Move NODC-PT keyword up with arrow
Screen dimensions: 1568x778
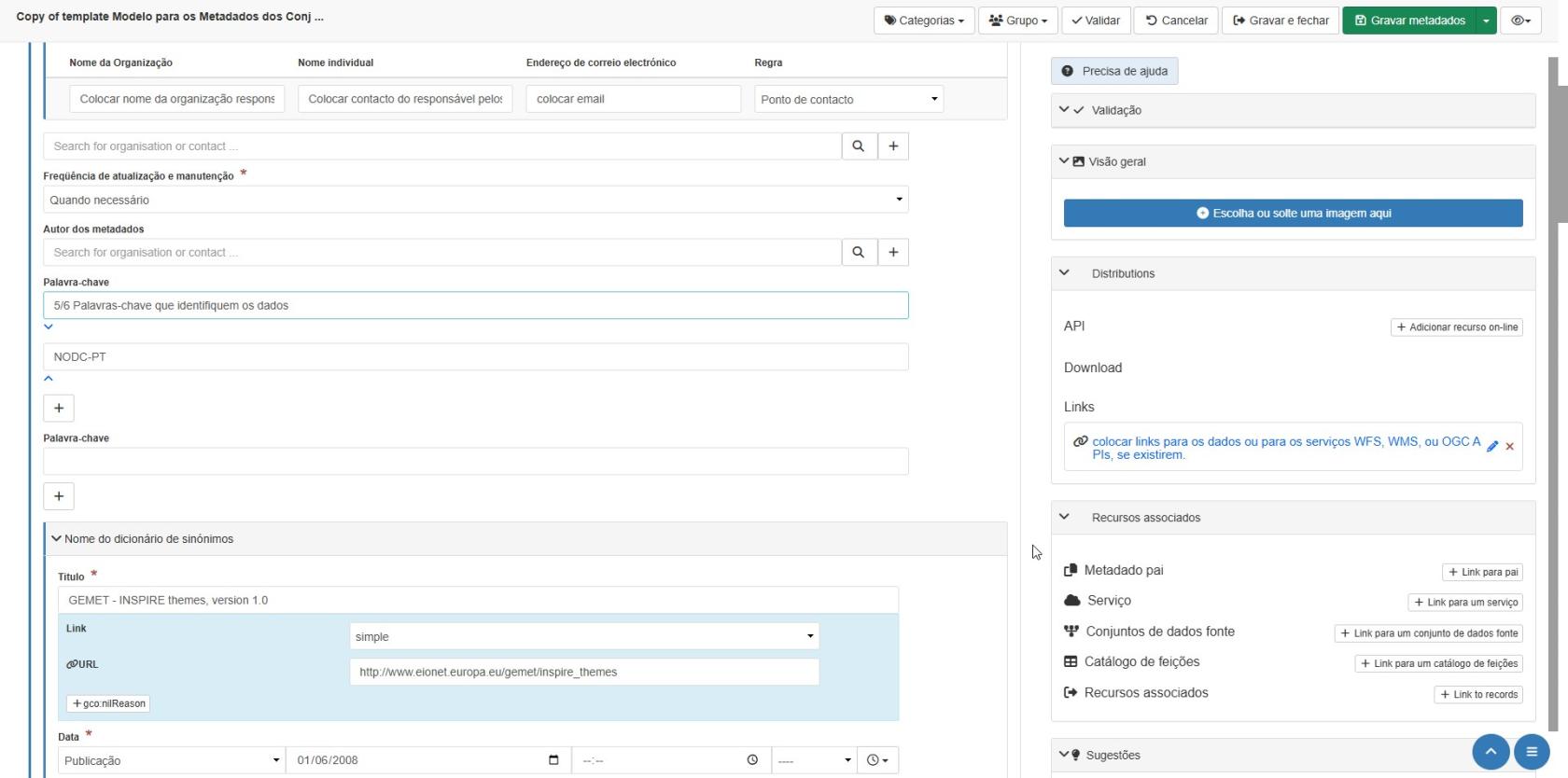point(49,379)
